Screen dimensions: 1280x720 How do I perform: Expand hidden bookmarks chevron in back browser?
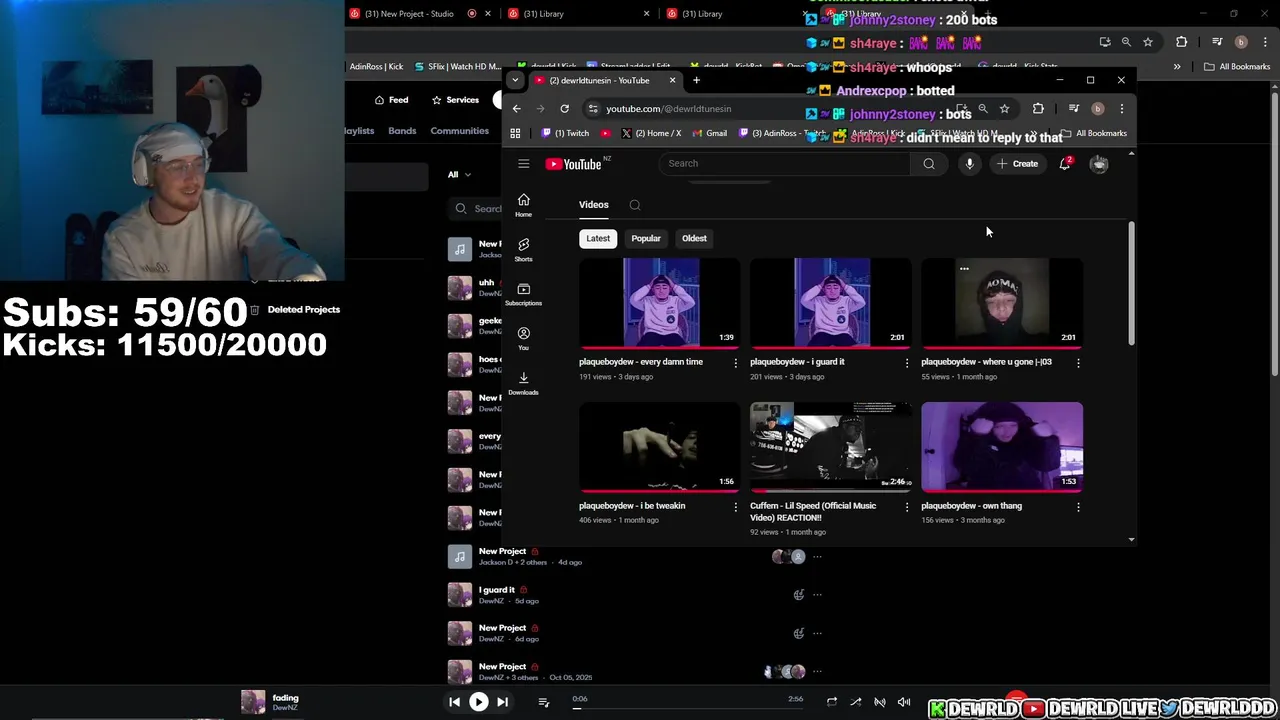click(x=1177, y=67)
